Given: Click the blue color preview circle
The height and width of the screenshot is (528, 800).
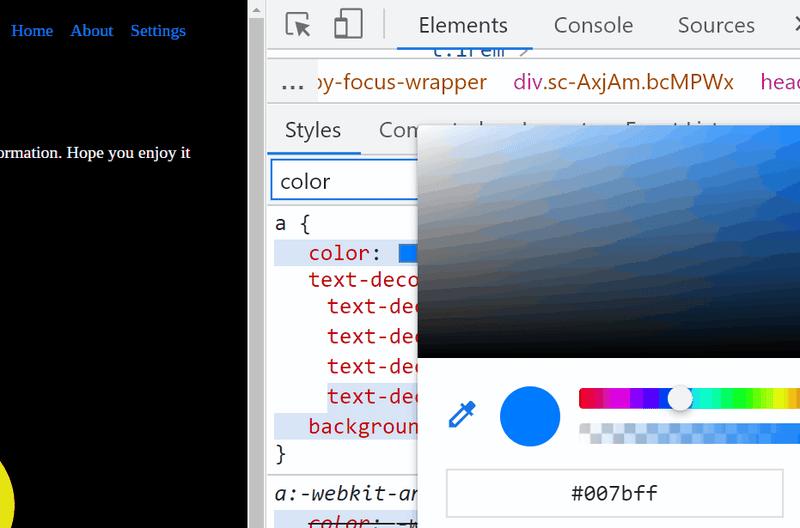Looking at the screenshot, I should pos(530,416).
